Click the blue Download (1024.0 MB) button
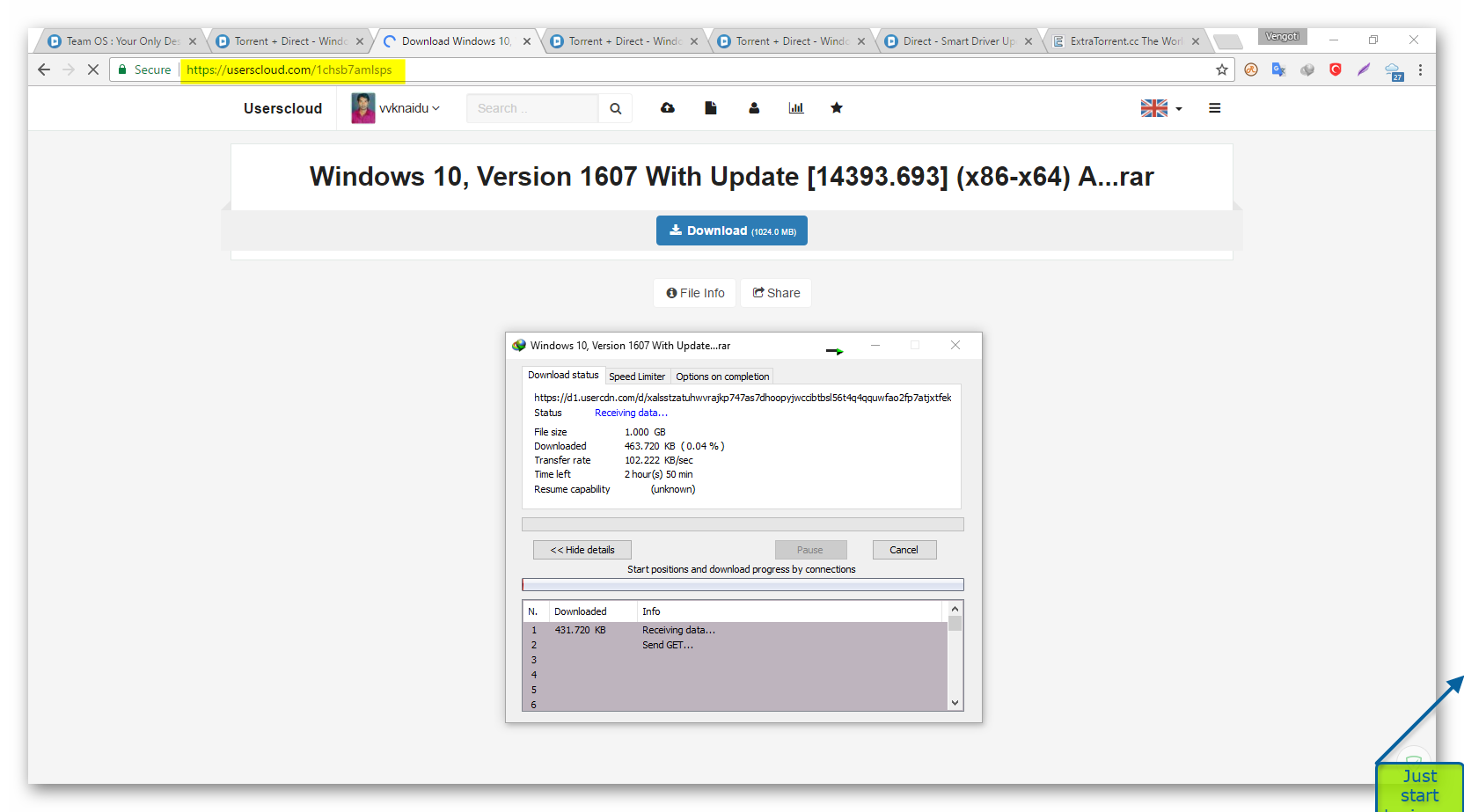Image resolution: width=1464 pixels, height=812 pixels. tap(732, 230)
